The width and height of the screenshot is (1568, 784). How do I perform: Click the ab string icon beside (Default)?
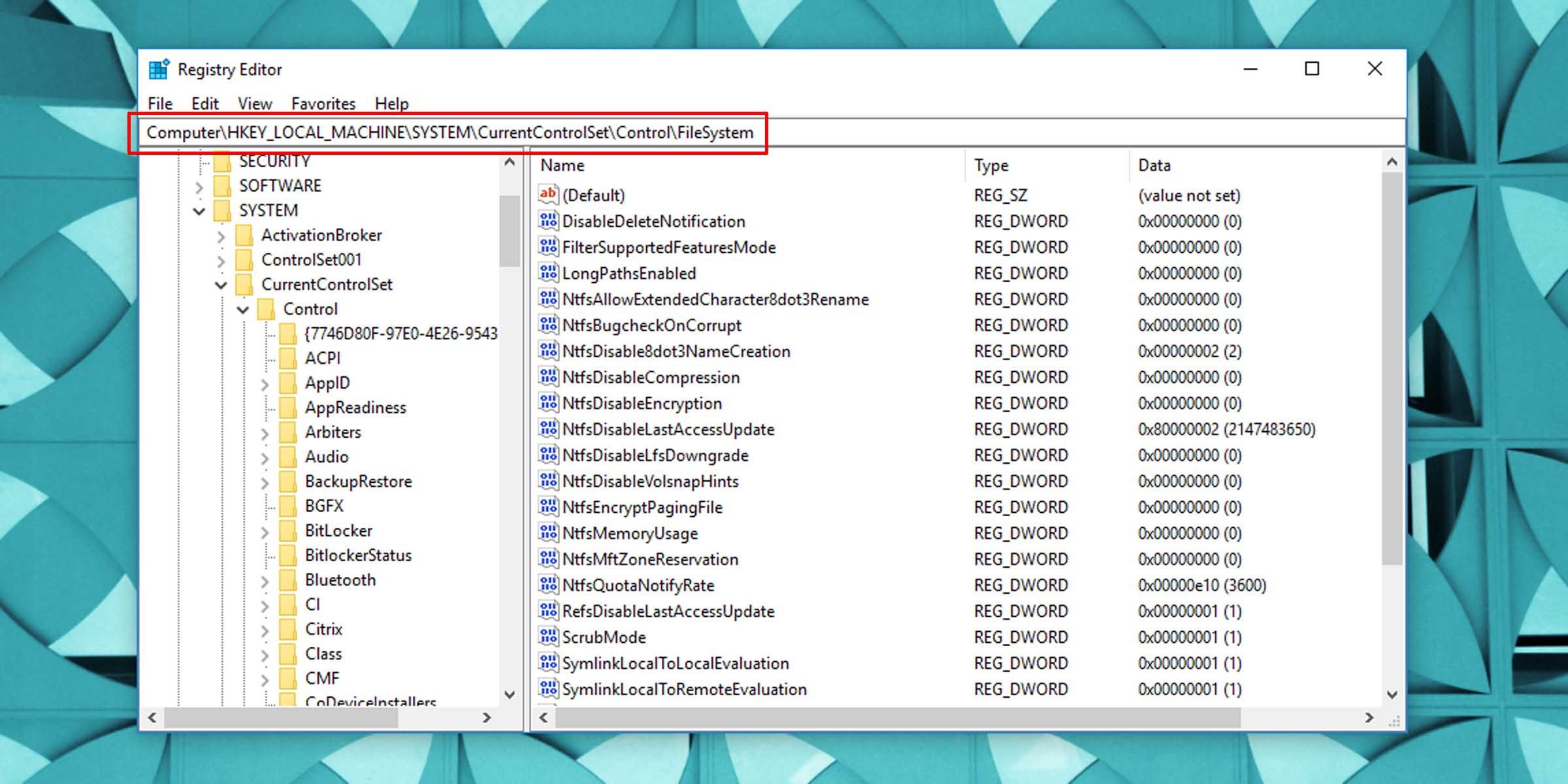pos(547,195)
